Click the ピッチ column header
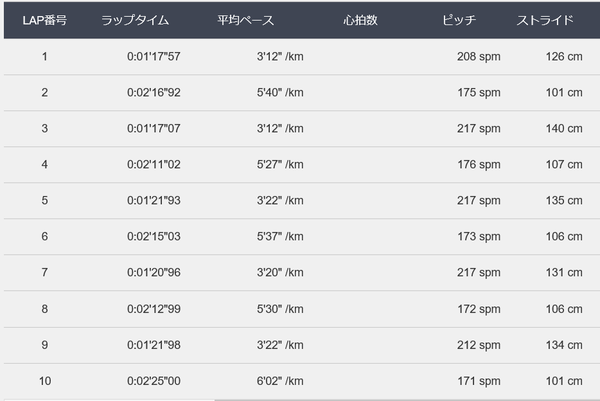This screenshot has height=401, width=600. click(459, 20)
